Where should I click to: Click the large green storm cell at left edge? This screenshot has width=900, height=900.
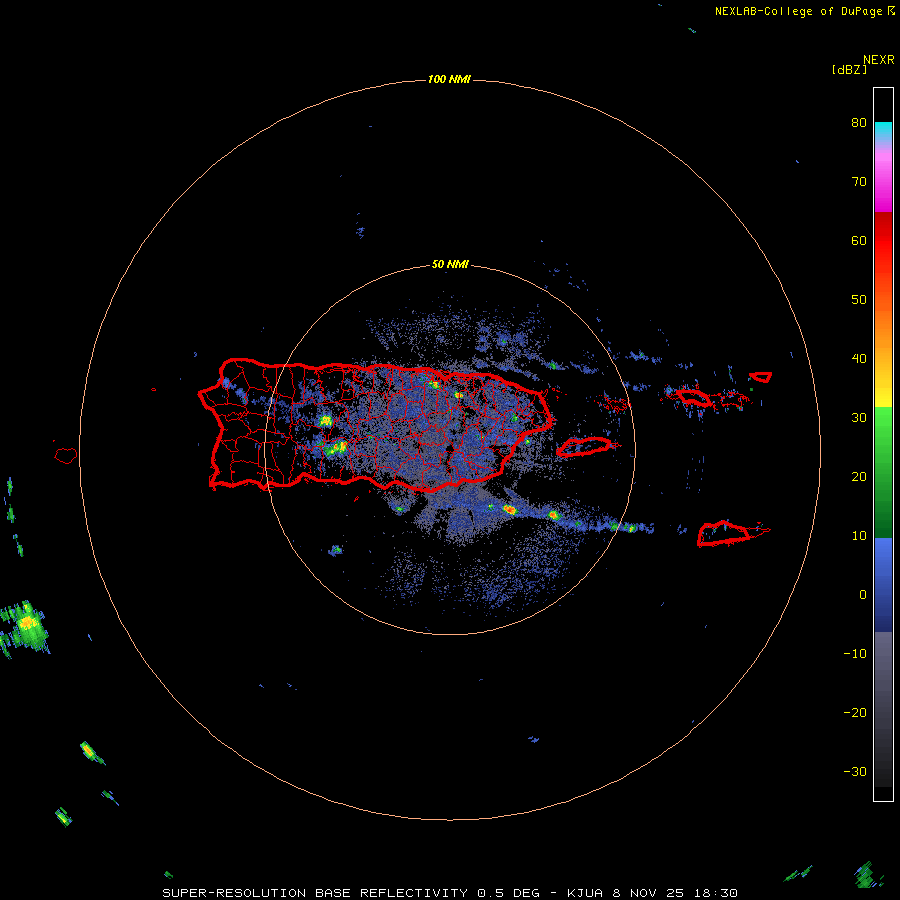click(25, 627)
